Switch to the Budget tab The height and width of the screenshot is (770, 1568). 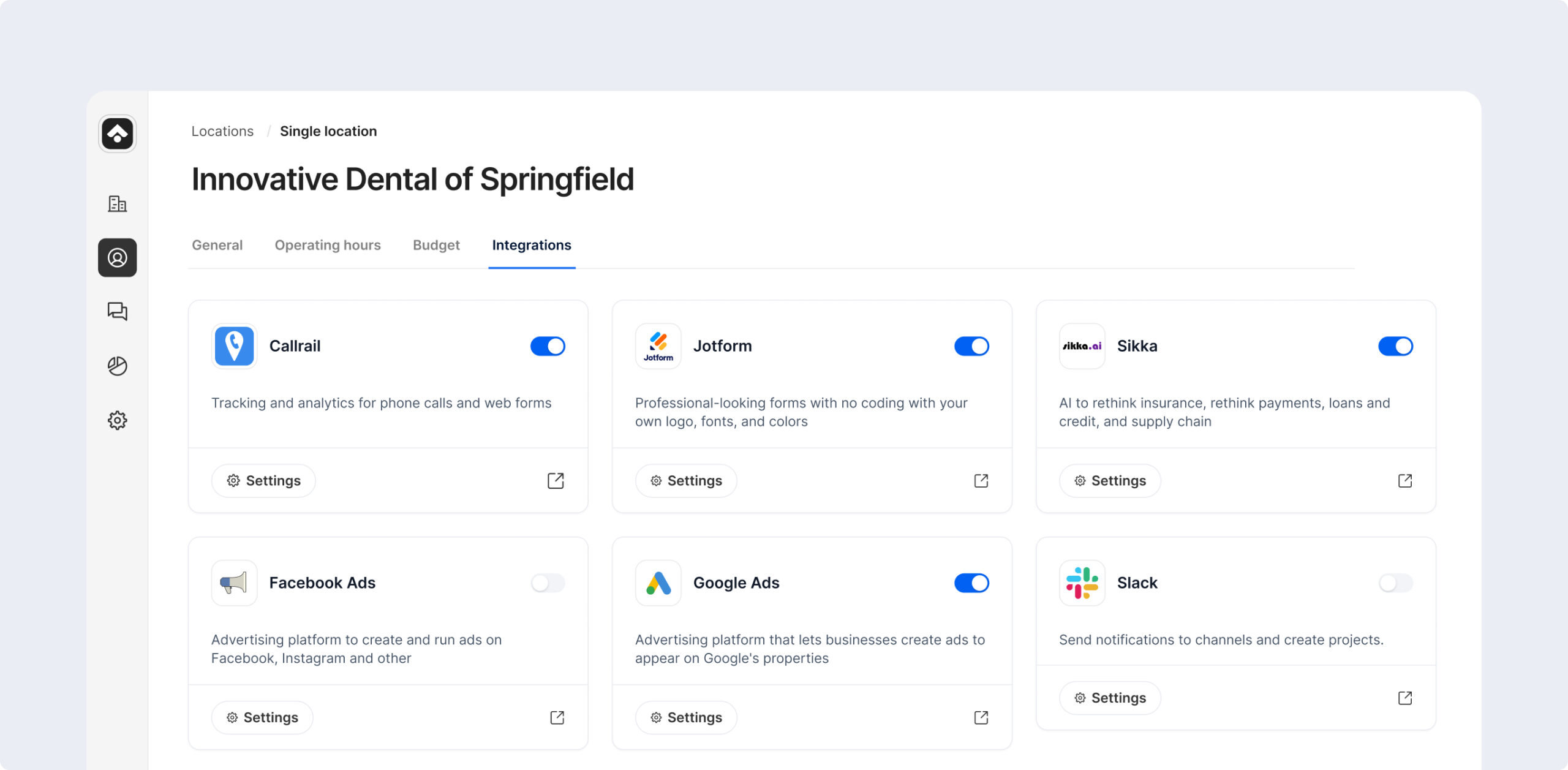(436, 245)
